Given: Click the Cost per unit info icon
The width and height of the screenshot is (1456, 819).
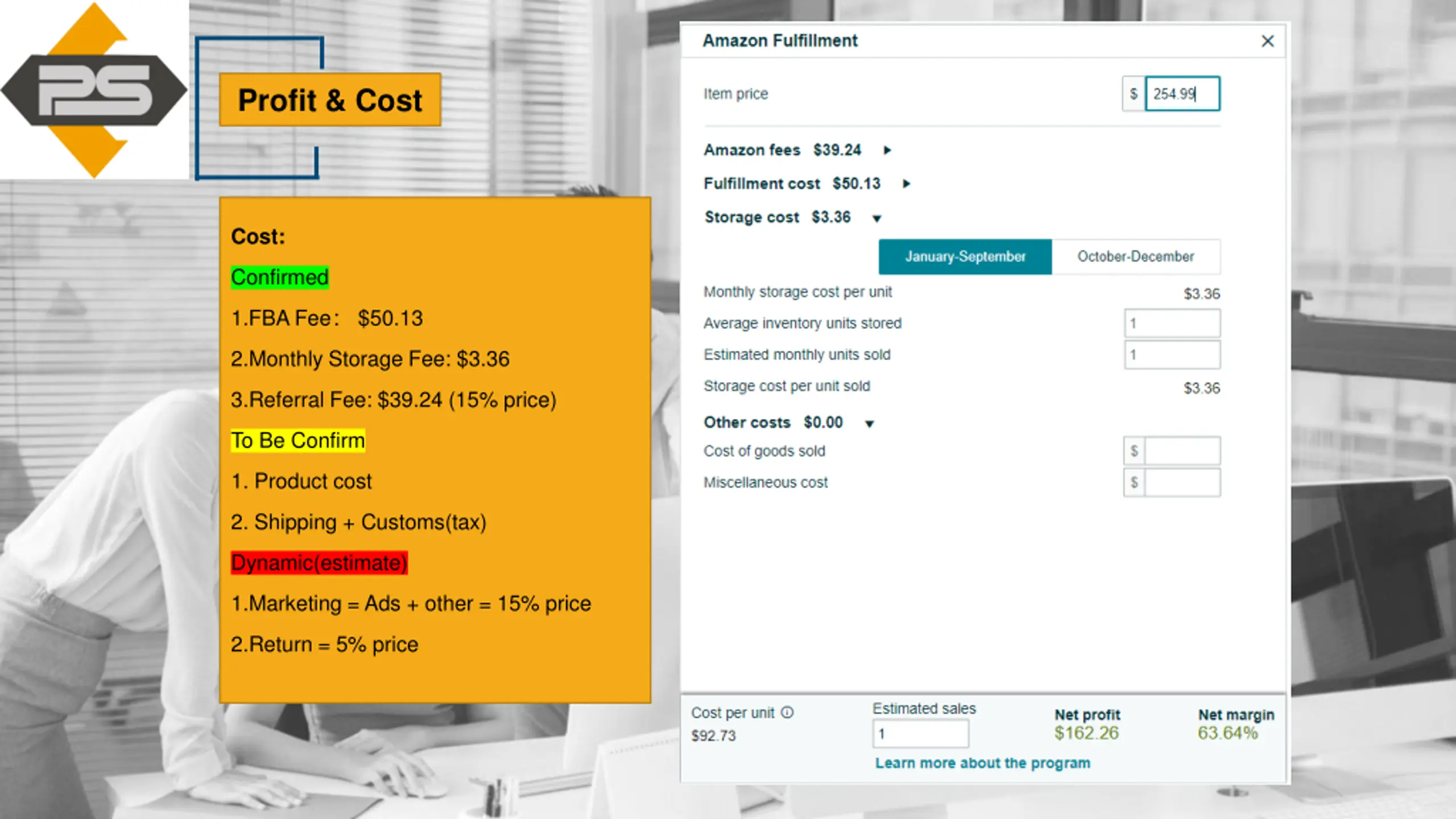Looking at the screenshot, I should [787, 713].
